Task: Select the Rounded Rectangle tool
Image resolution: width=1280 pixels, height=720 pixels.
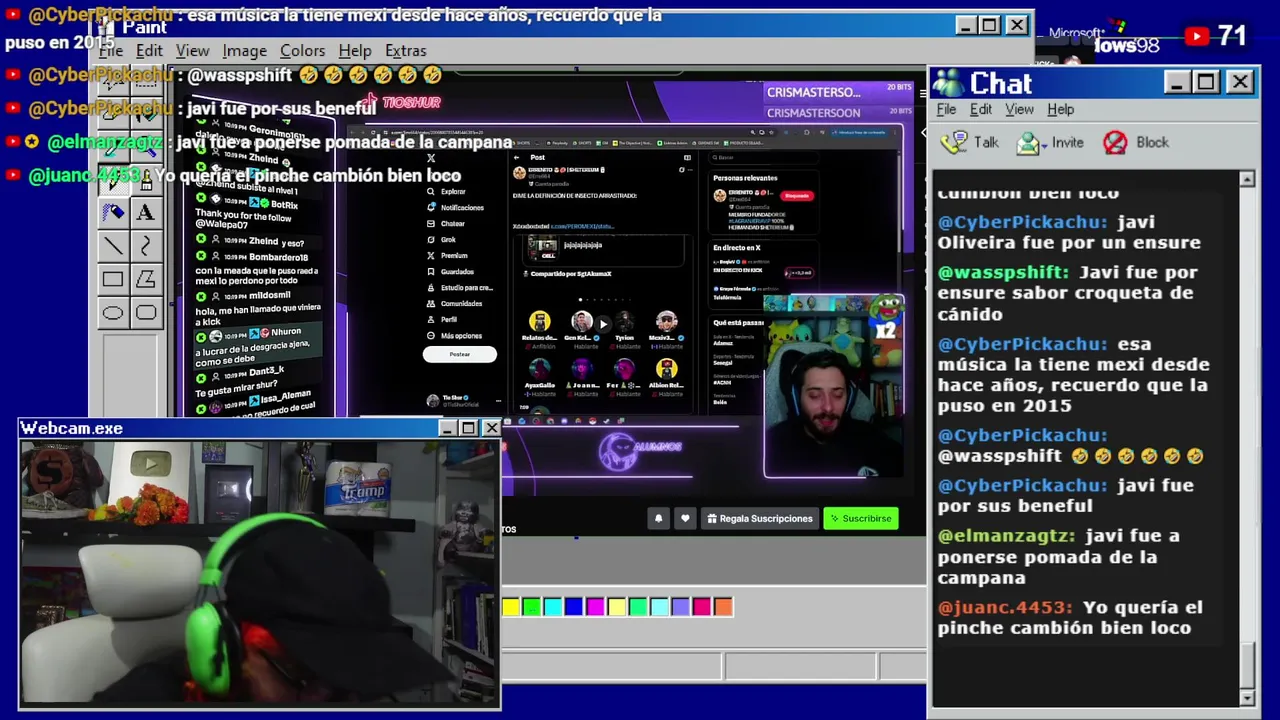Action: pos(146,313)
